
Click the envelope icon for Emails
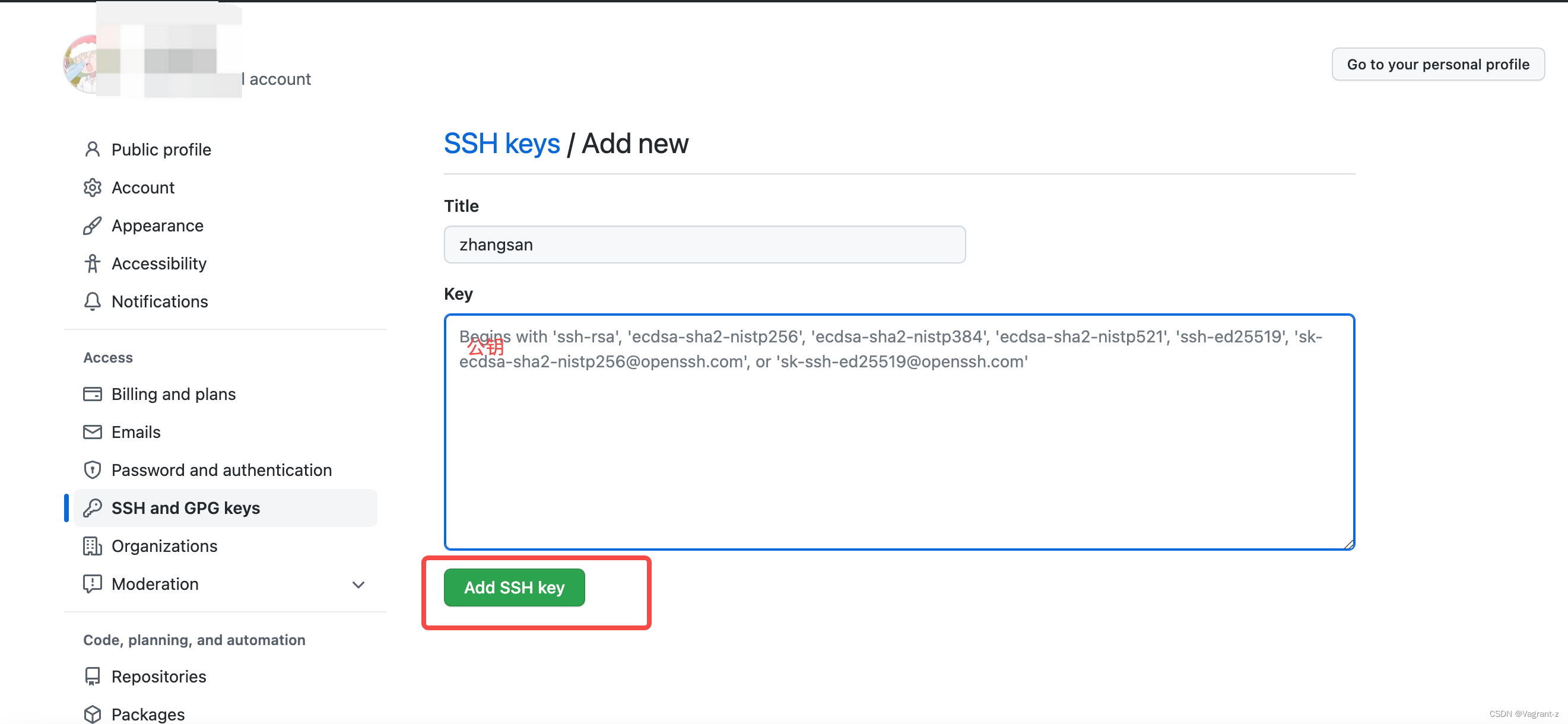point(92,432)
